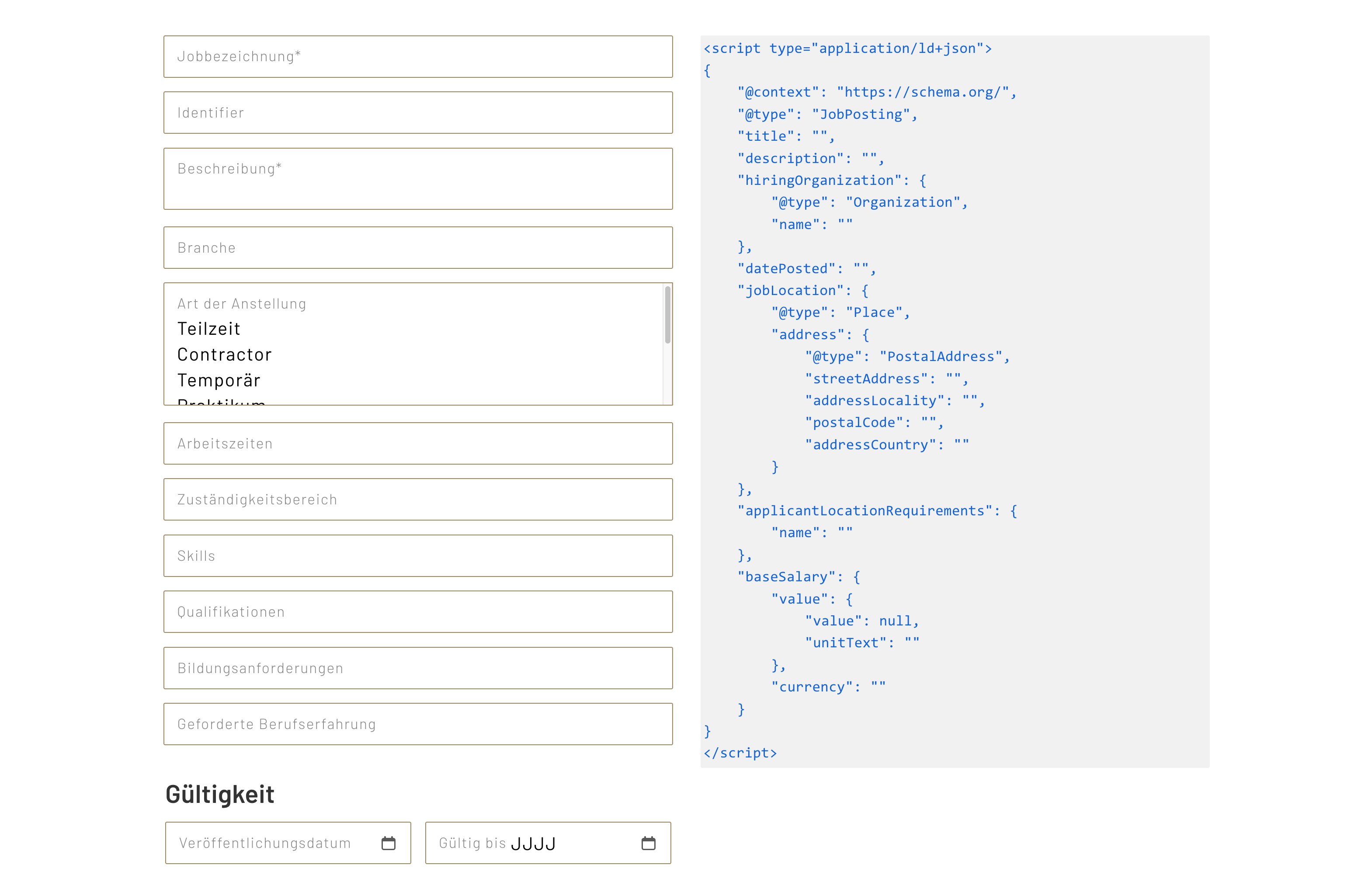Select Teilzeit in Art der Anstellung
Viewport: 1347px width, 896px height.
208,329
